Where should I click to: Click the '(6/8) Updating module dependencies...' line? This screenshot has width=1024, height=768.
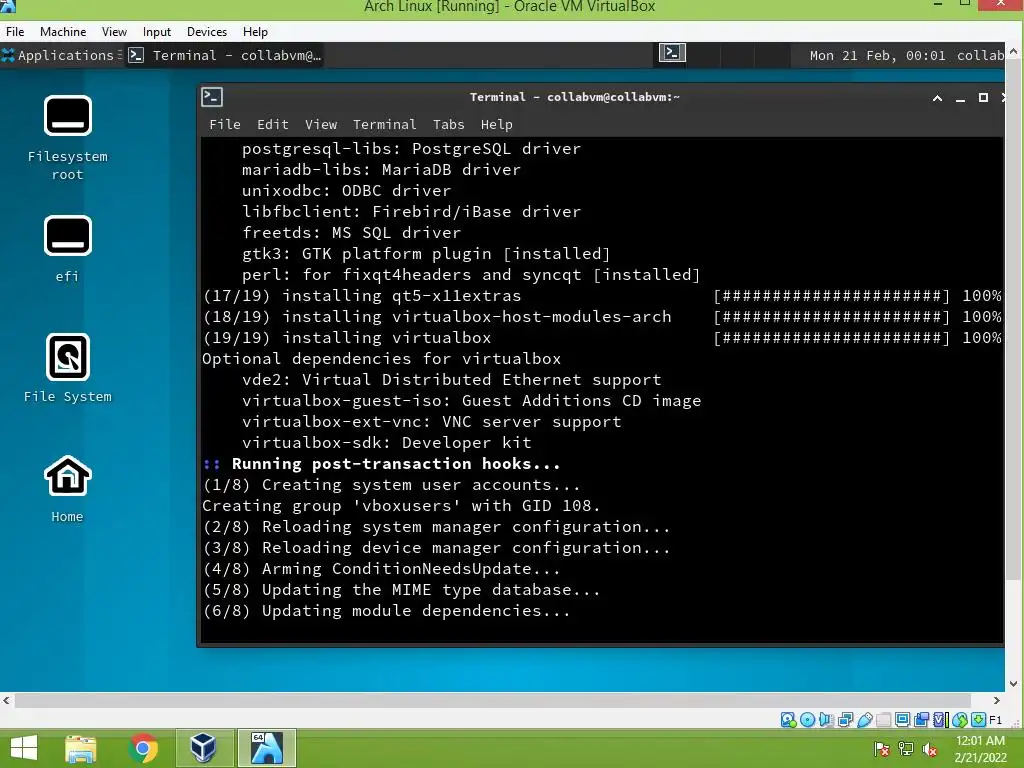pos(387,611)
